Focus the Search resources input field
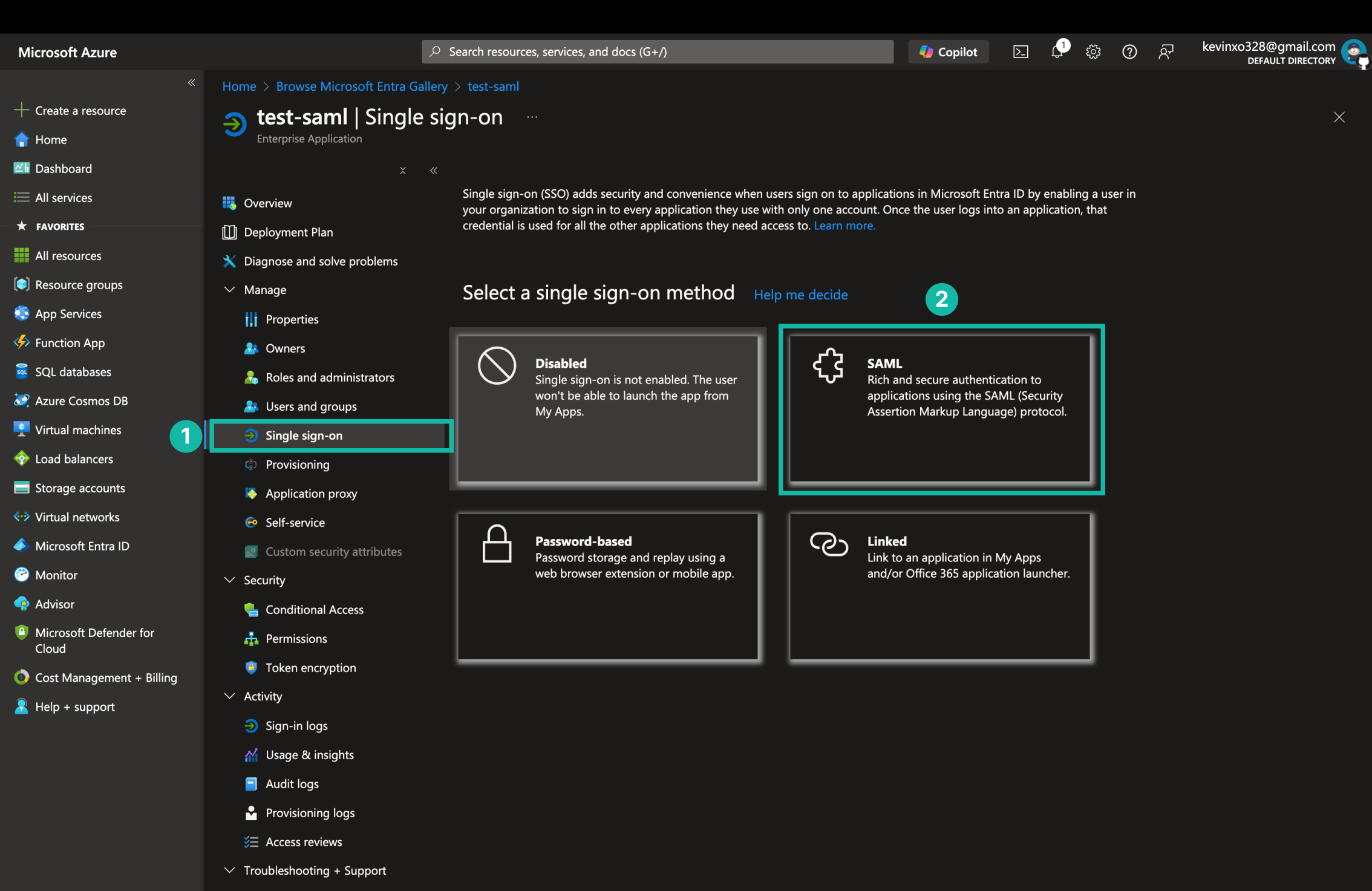 coord(658,52)
